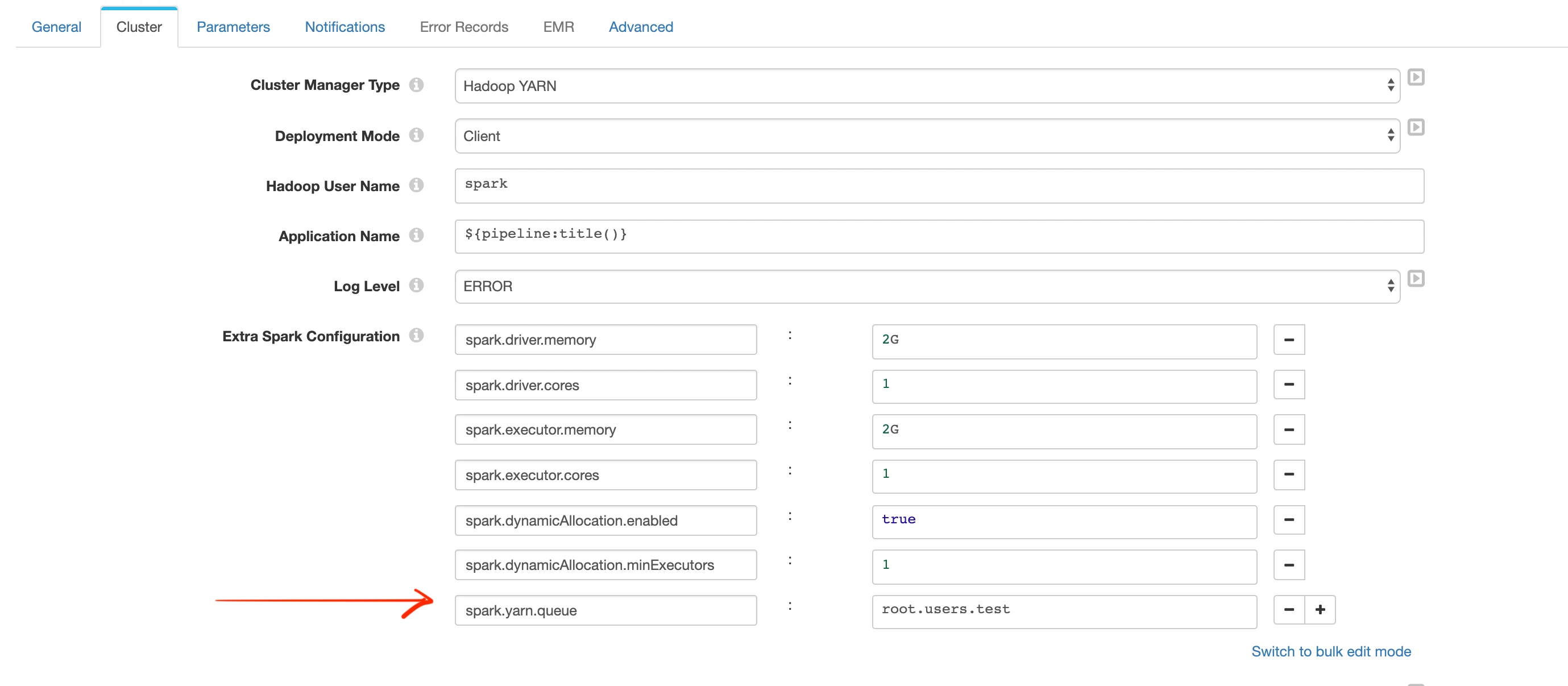1568x686 pixels.
Task: Switch to the Parameters tab
Action: (x=233, y=27)
